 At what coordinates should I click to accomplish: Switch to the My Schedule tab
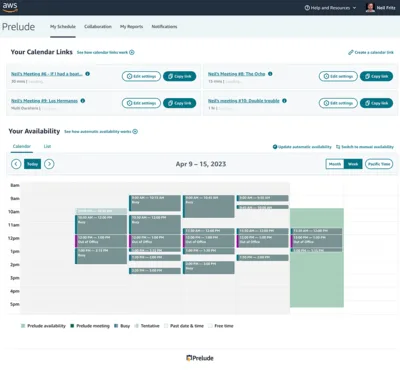pyautogui.click(x=63, y=27)
